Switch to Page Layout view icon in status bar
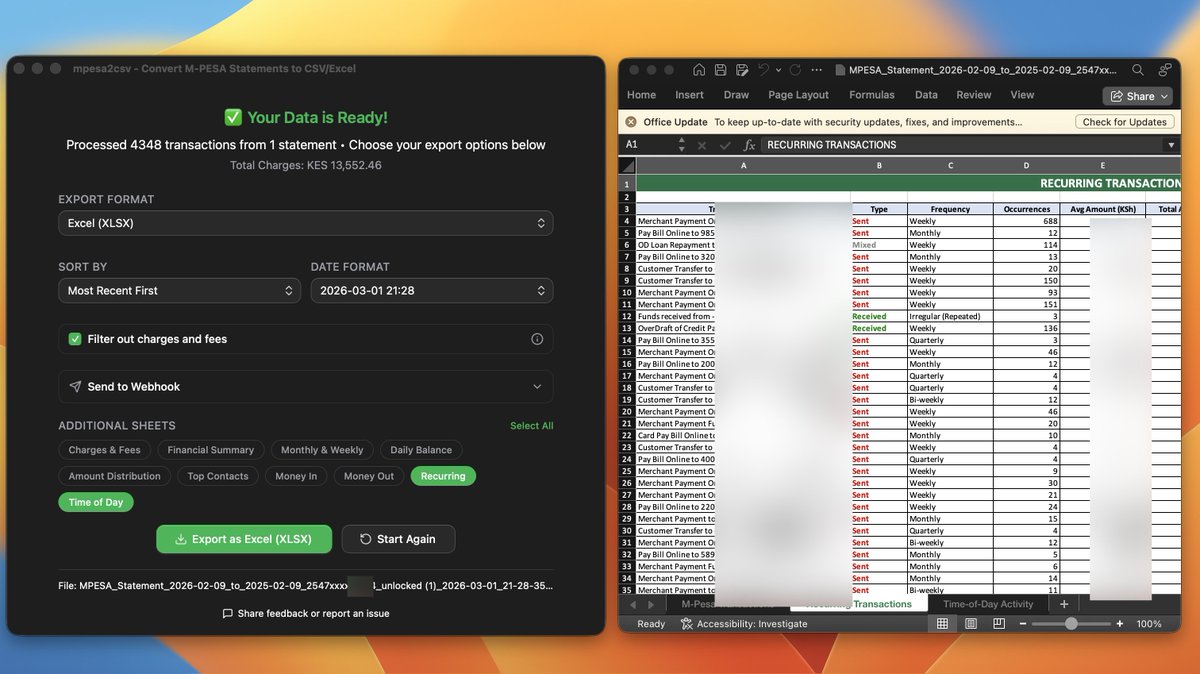The height and width of the screenshot is (674, 1200). pyautogui.click(x=970, y=624)
